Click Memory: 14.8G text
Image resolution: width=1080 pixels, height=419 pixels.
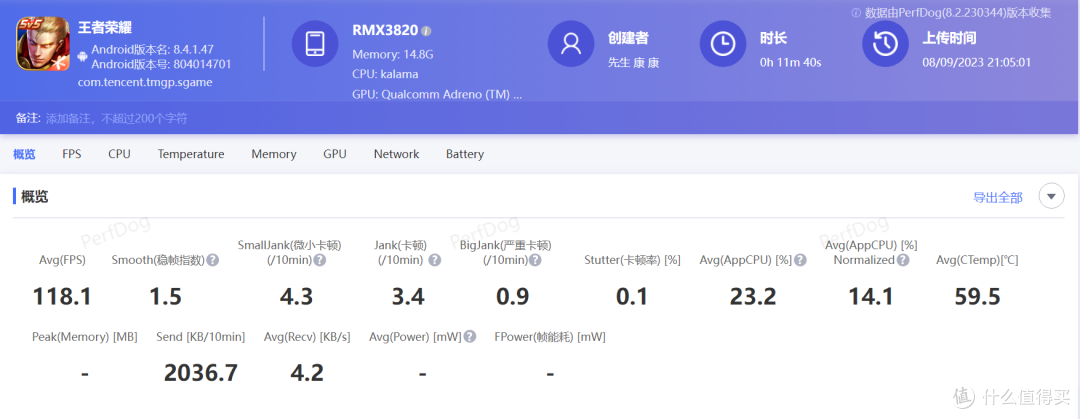[393, 54]
